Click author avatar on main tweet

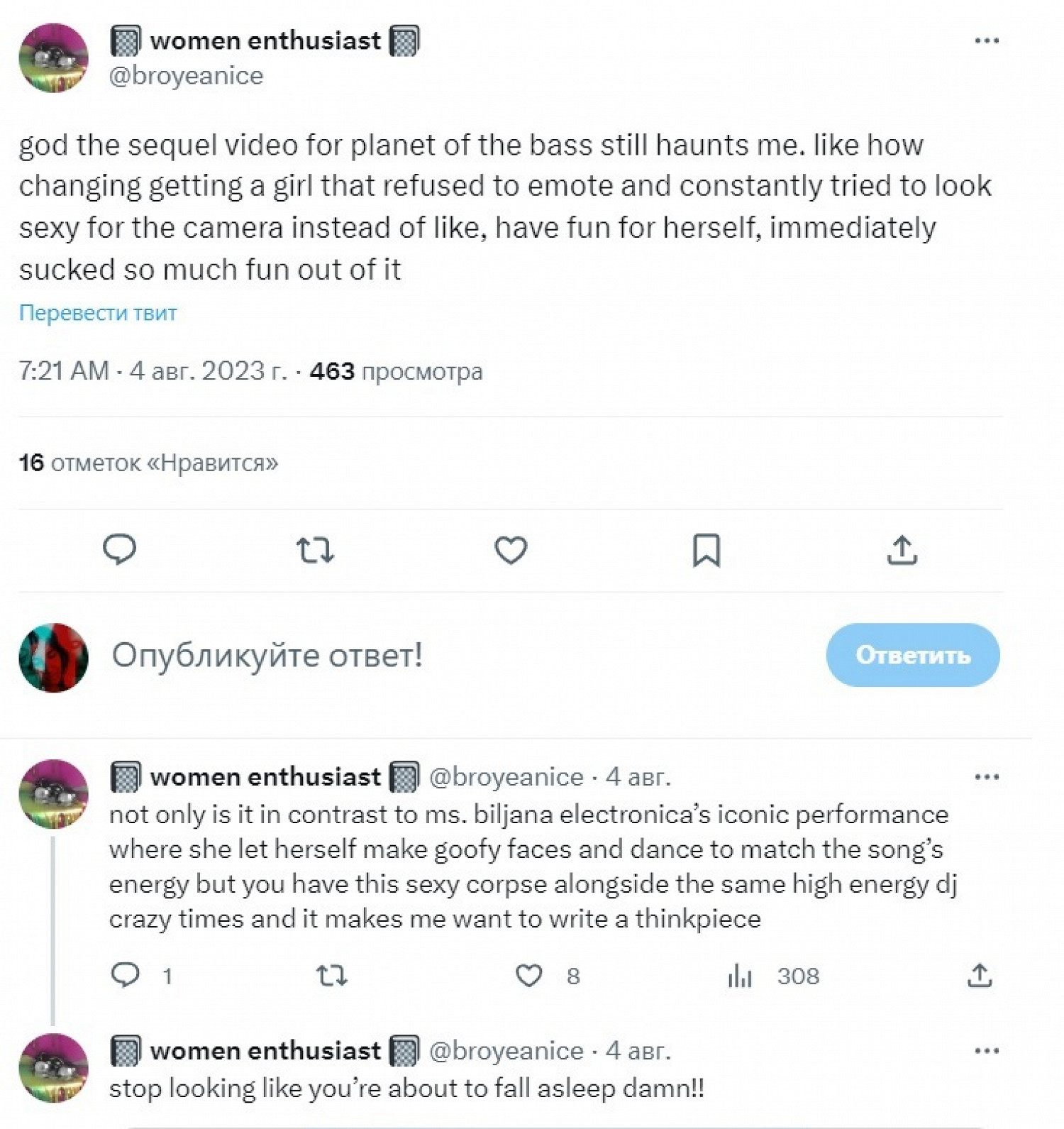click(x=53, y=57)
